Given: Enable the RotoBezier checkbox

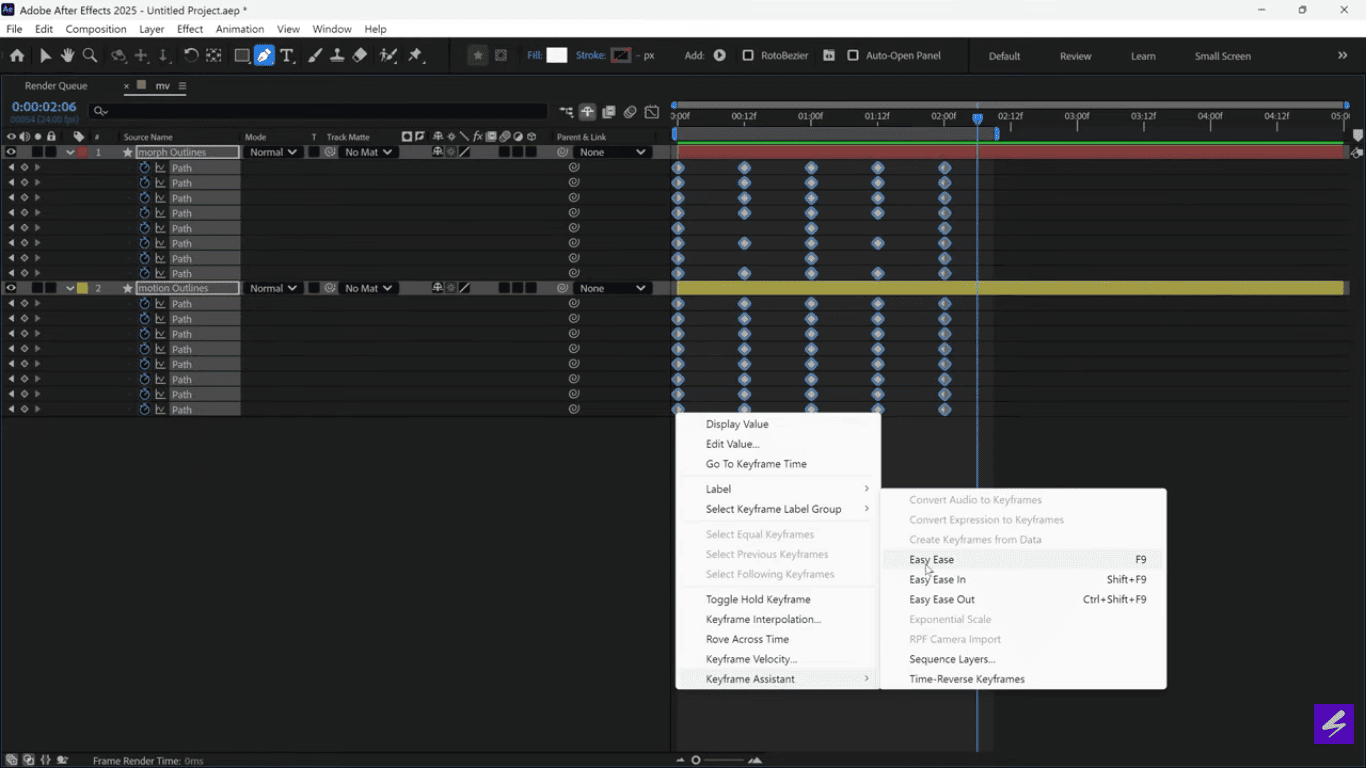Looking at the screenshot, I should [748, 56].
